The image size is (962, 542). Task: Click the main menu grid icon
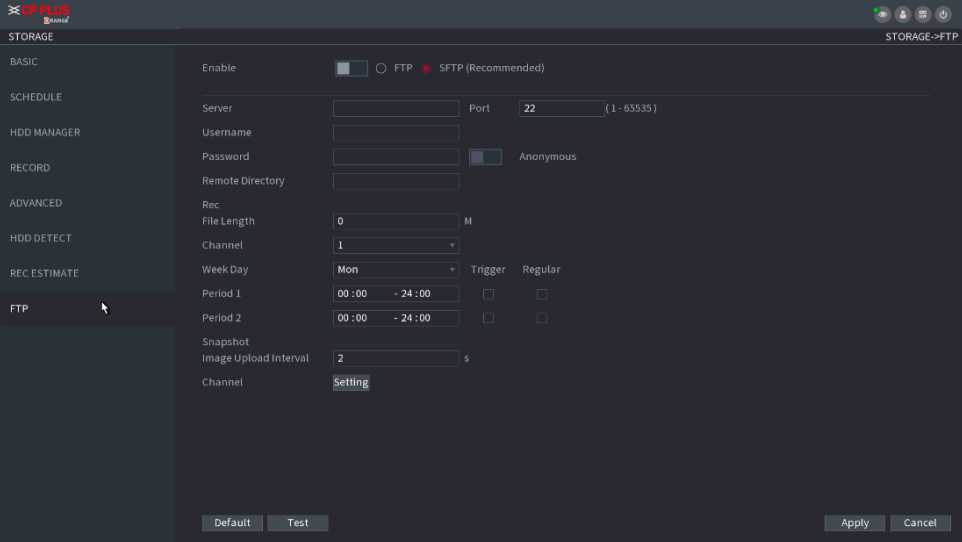923,14
